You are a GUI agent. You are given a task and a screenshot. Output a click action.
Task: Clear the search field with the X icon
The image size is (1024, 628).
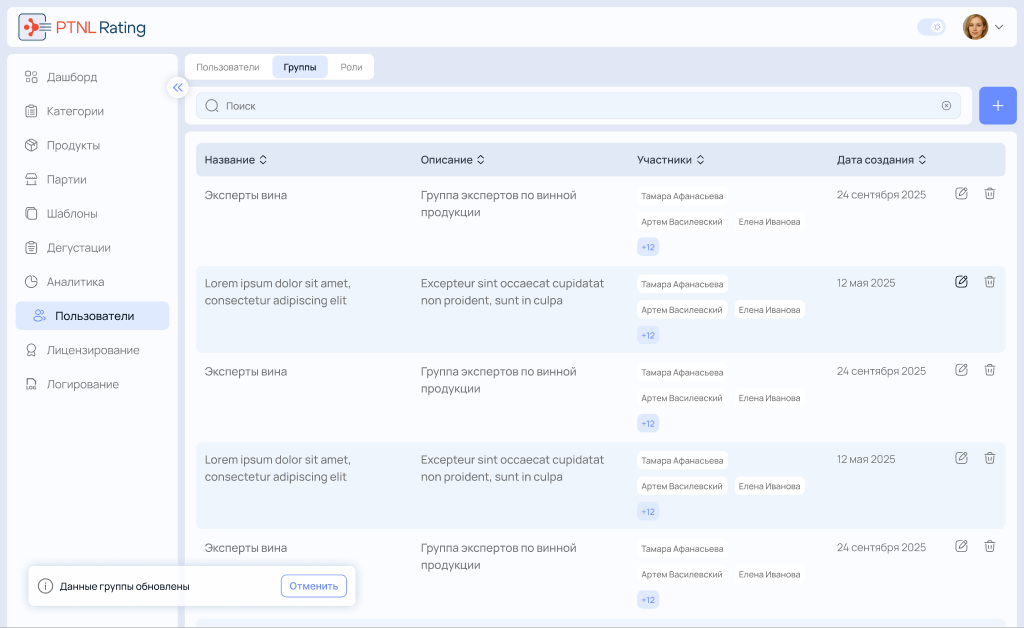(946, 106)
